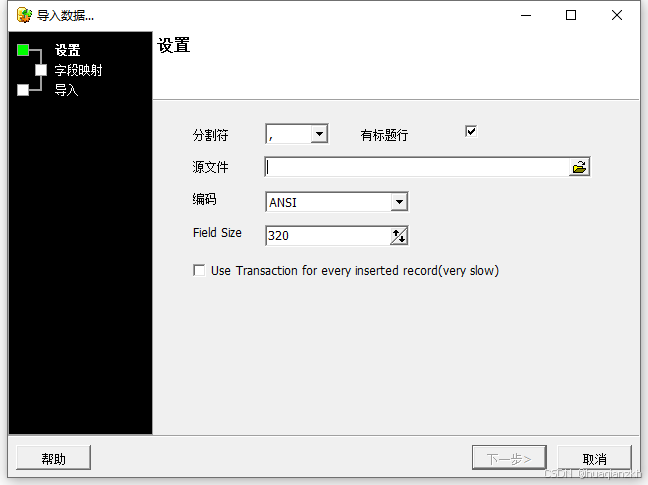Click the 有标题行 label text

pos(384,135)
